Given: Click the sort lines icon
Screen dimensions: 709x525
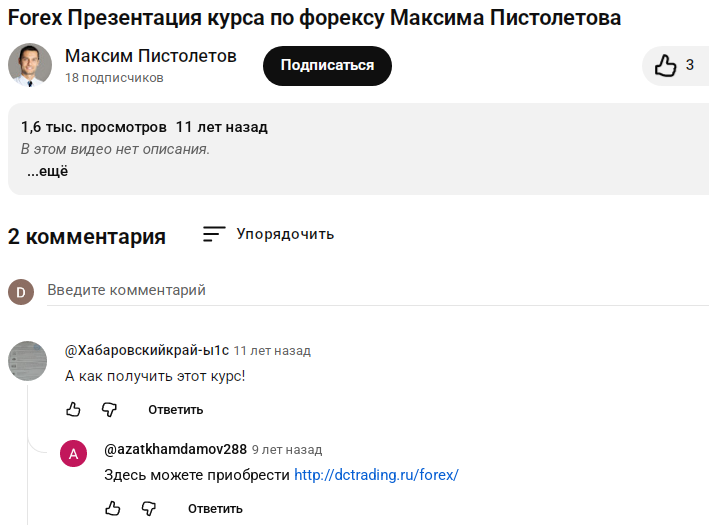Looking at the screenshot, I should click(x=214, y=234).
